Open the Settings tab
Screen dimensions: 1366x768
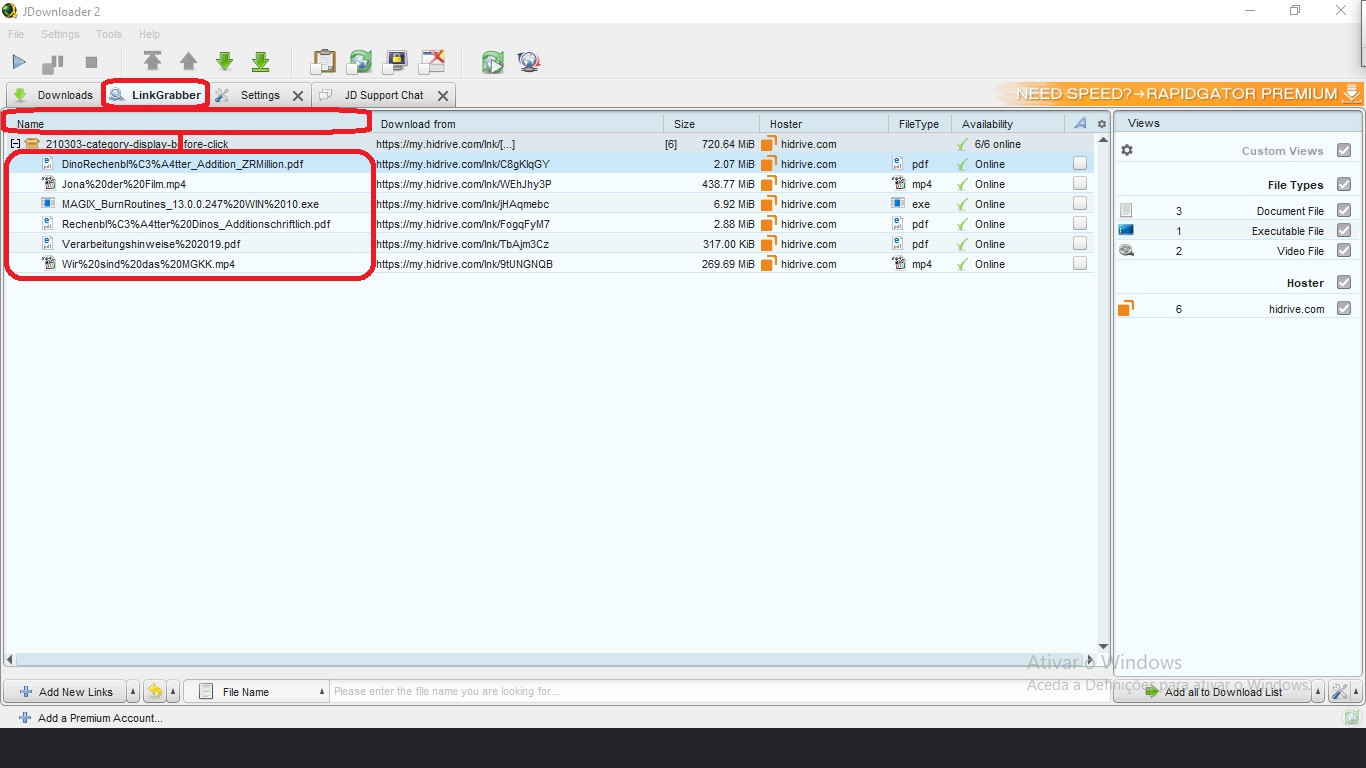[260, 95]
